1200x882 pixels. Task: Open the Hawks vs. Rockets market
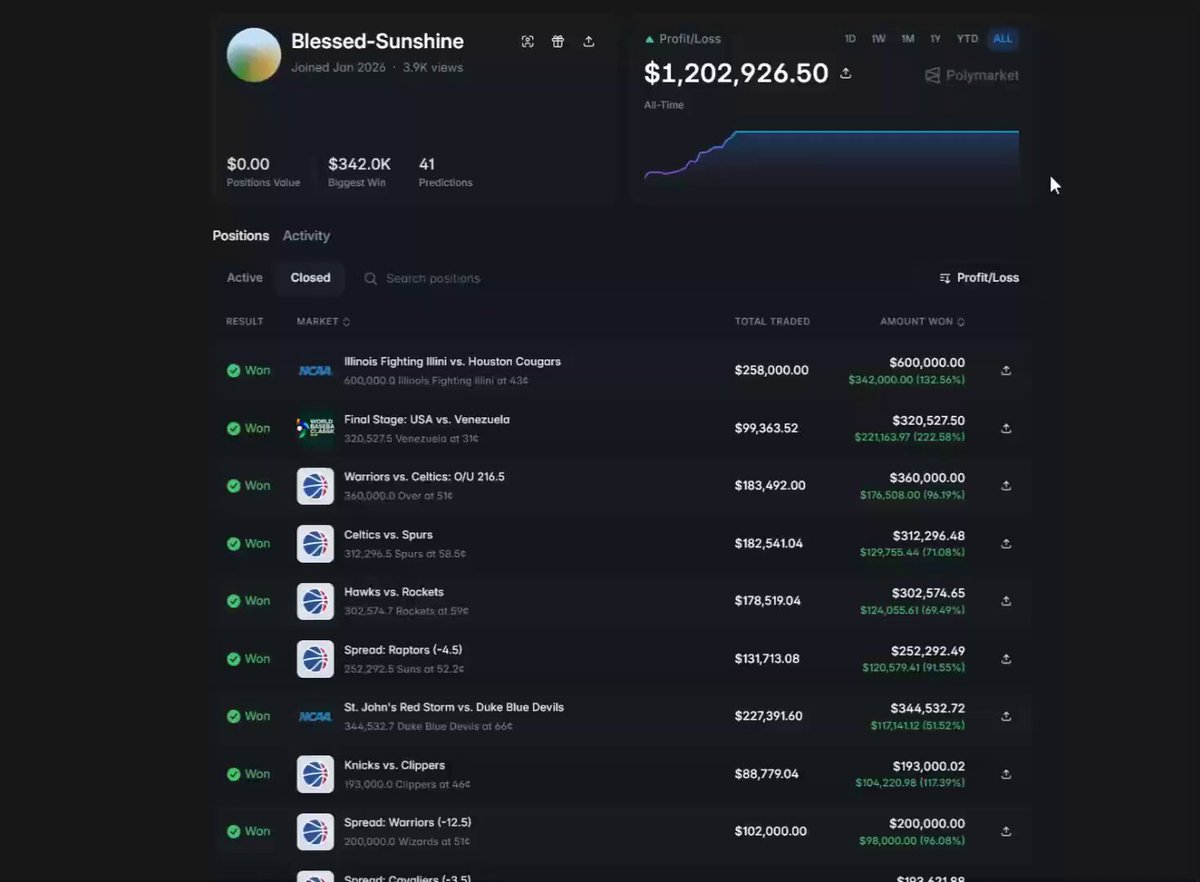click(x=394, y=592)
